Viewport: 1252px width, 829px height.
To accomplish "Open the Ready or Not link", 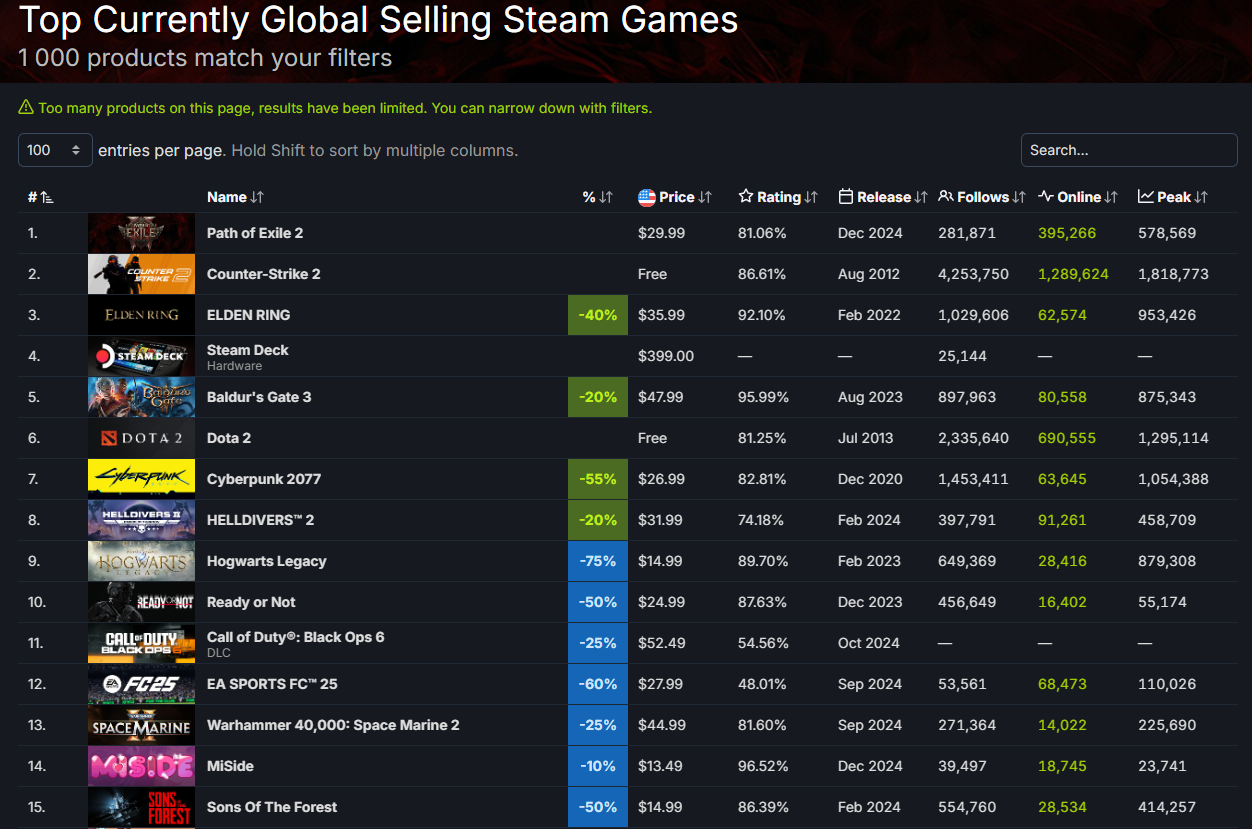I will point(251,602).
